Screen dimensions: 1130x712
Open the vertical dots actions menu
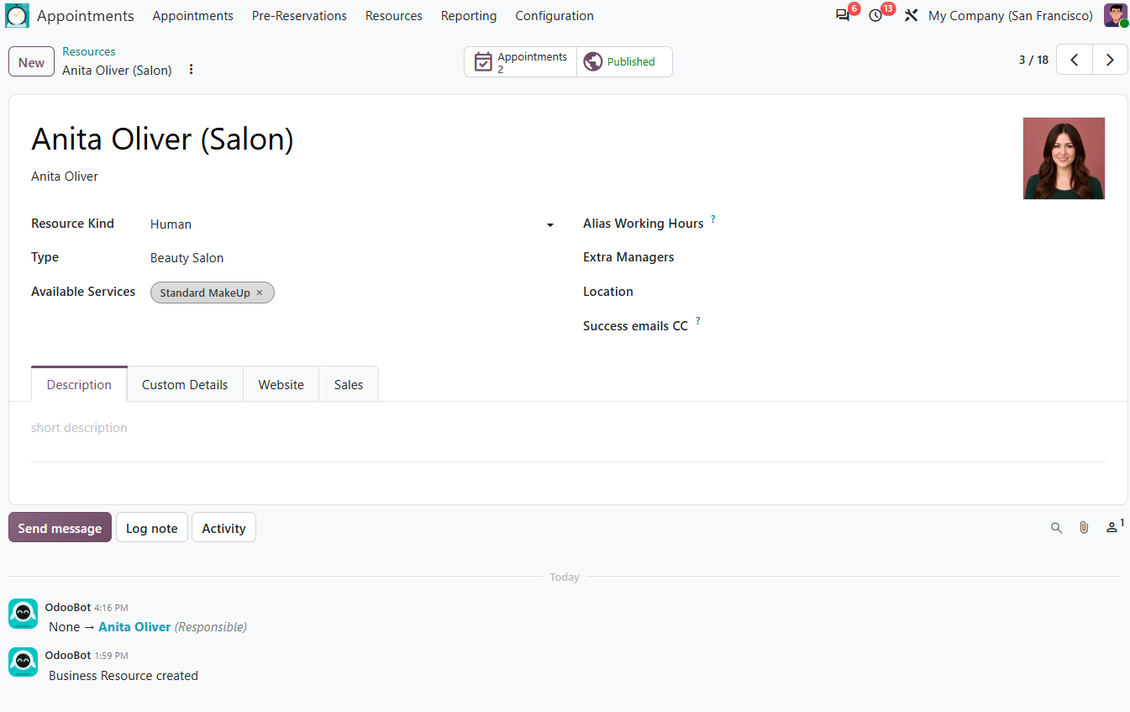point(191,69)
